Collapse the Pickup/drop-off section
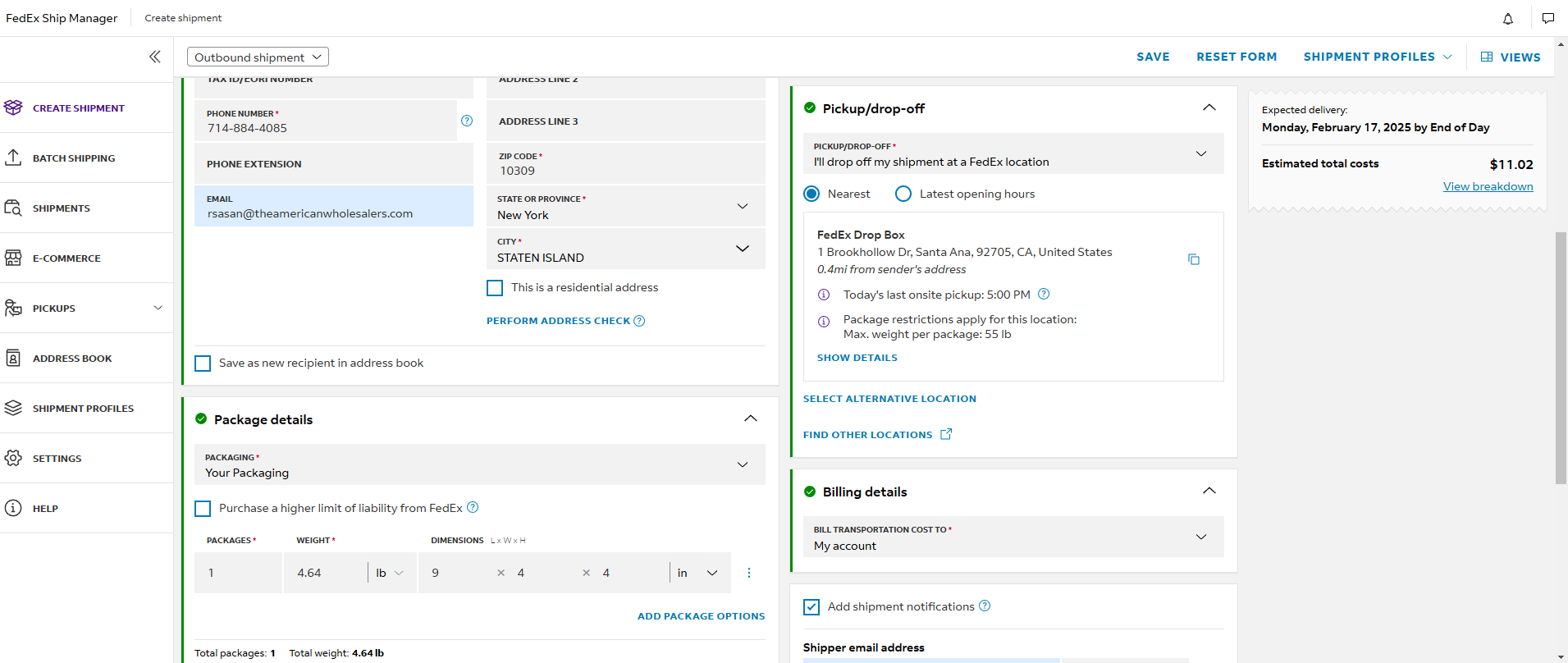The image size is (1568, 663). (x=1209, y=107)
